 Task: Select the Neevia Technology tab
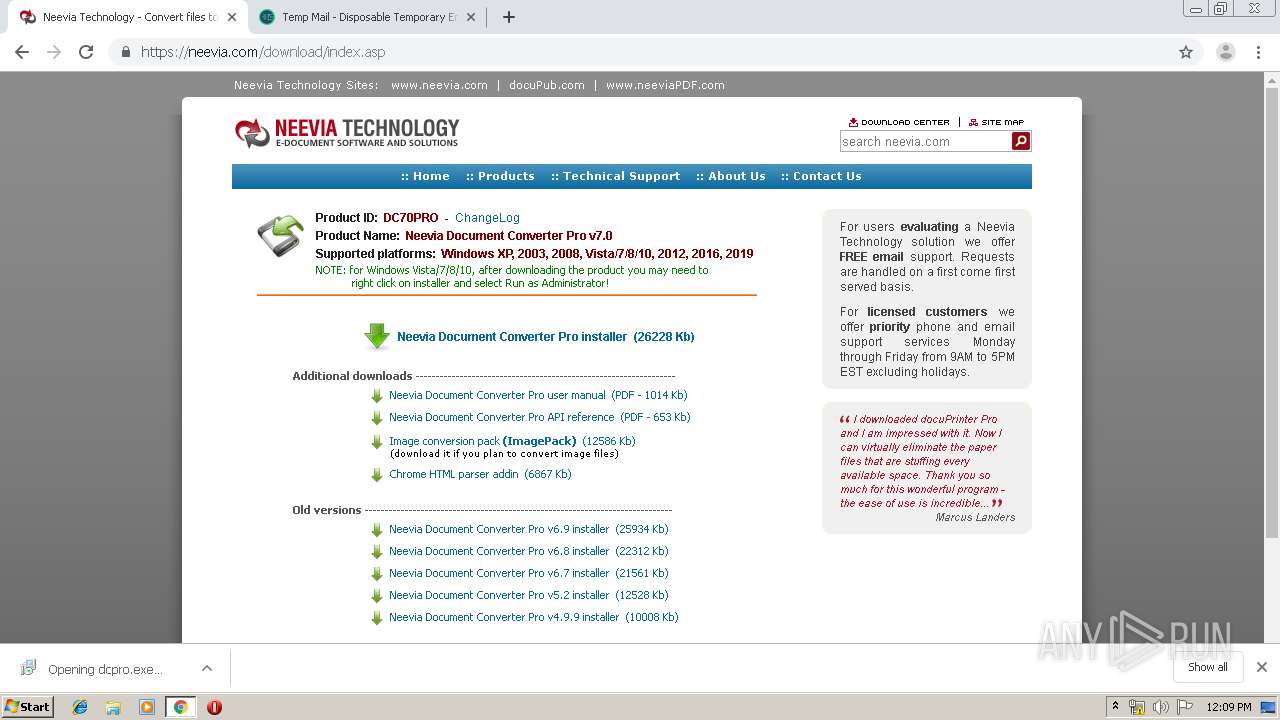tap(128, 17)
